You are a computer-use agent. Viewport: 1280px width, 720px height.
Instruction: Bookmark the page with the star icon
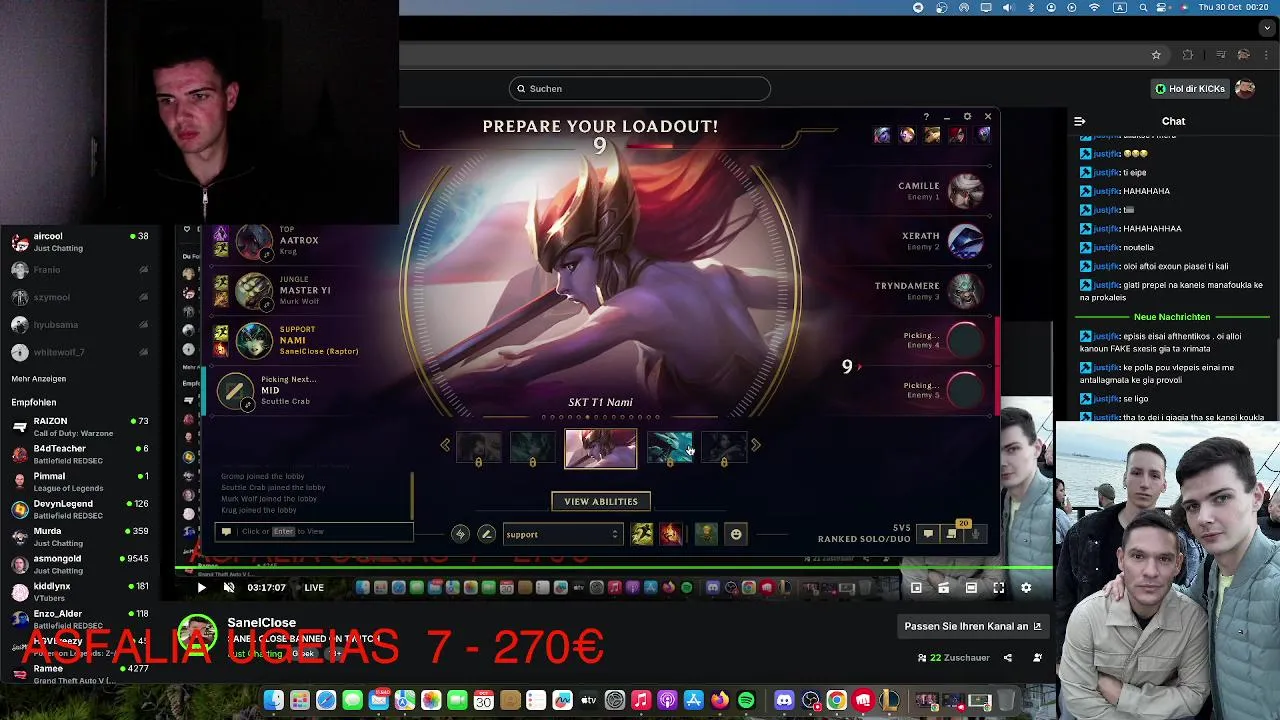pyautogui.click(x=1156, y=55)
